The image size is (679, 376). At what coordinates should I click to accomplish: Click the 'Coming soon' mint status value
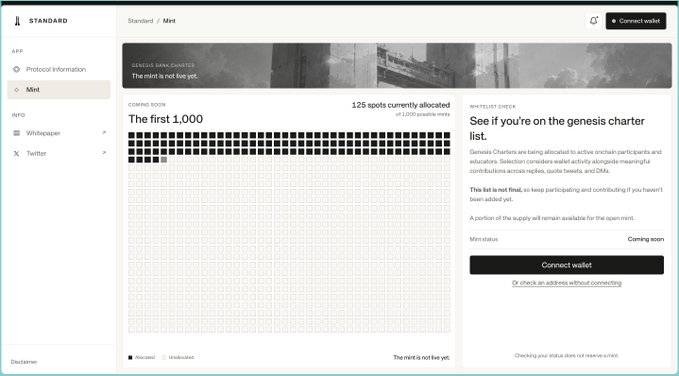pyautogui.click(x=646, y=239)
